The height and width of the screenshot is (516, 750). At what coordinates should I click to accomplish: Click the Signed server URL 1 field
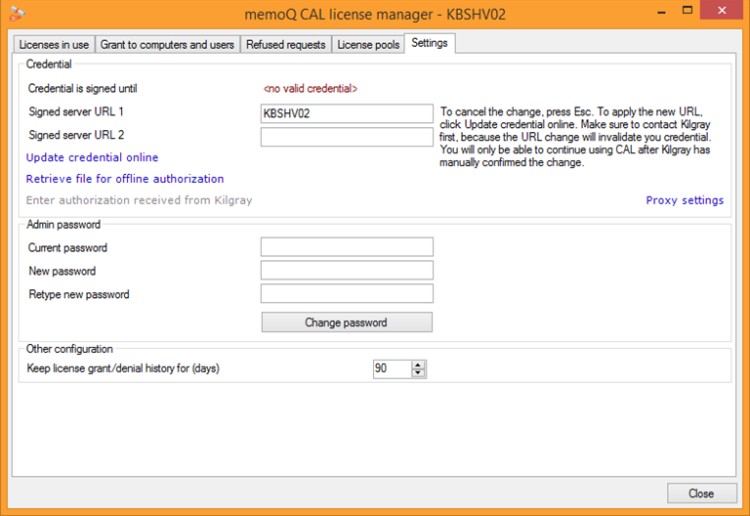click(x=347, y=113)
